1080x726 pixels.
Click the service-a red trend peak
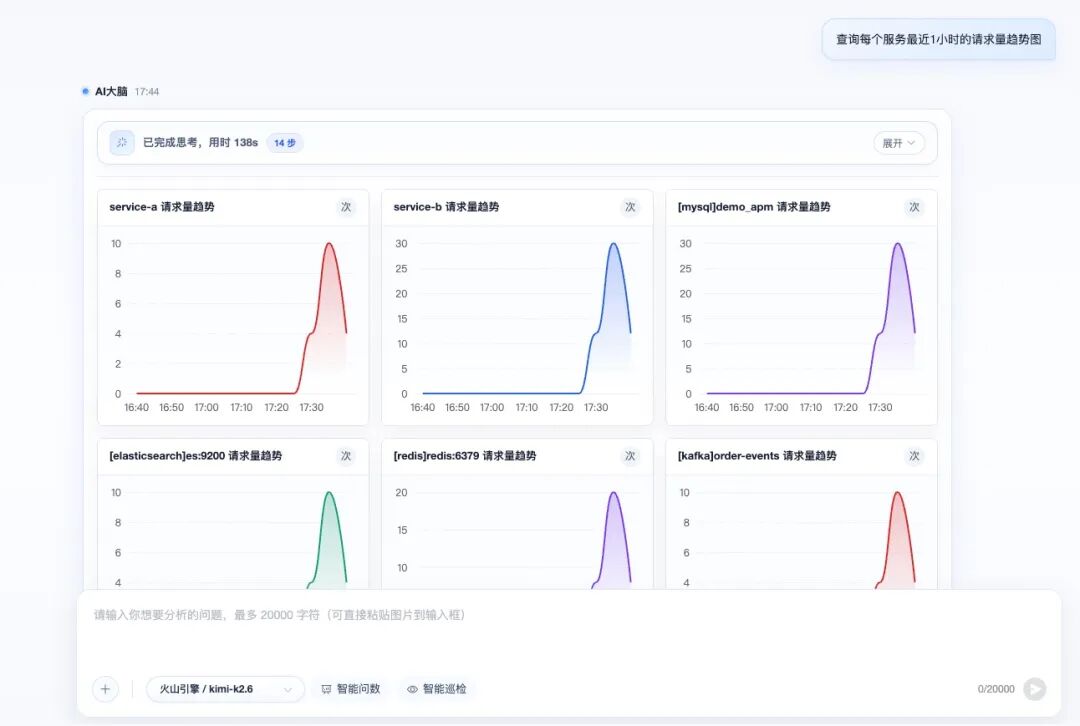(329, 244)
